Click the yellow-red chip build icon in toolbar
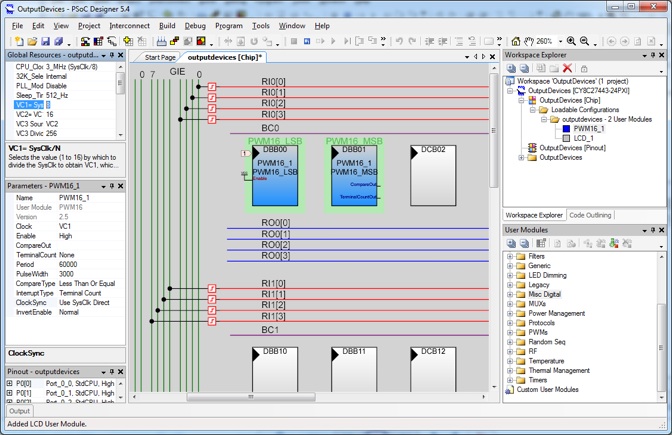Viewport: 672px width, 435px height. tap(201, 41)
